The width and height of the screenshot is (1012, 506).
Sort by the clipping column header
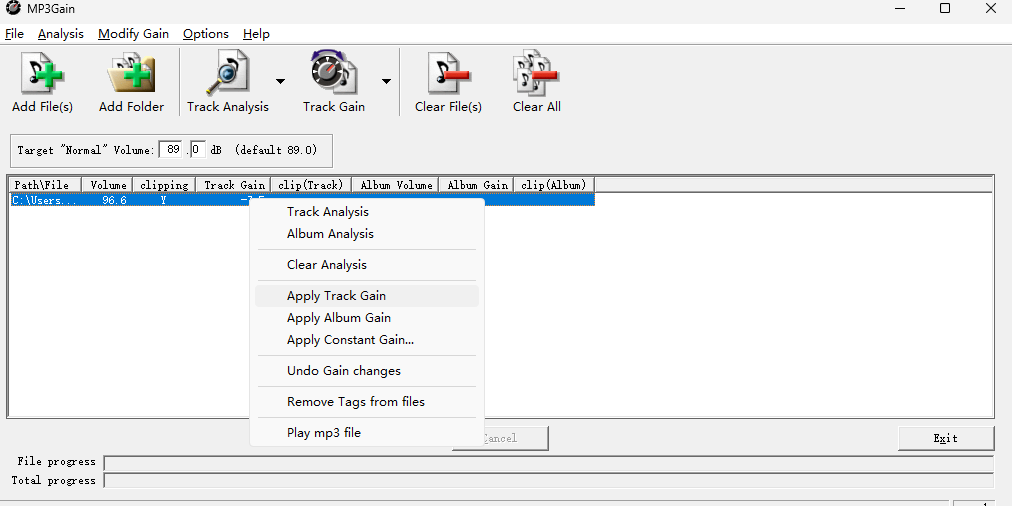pyautogui.click(x=165, y=185)
